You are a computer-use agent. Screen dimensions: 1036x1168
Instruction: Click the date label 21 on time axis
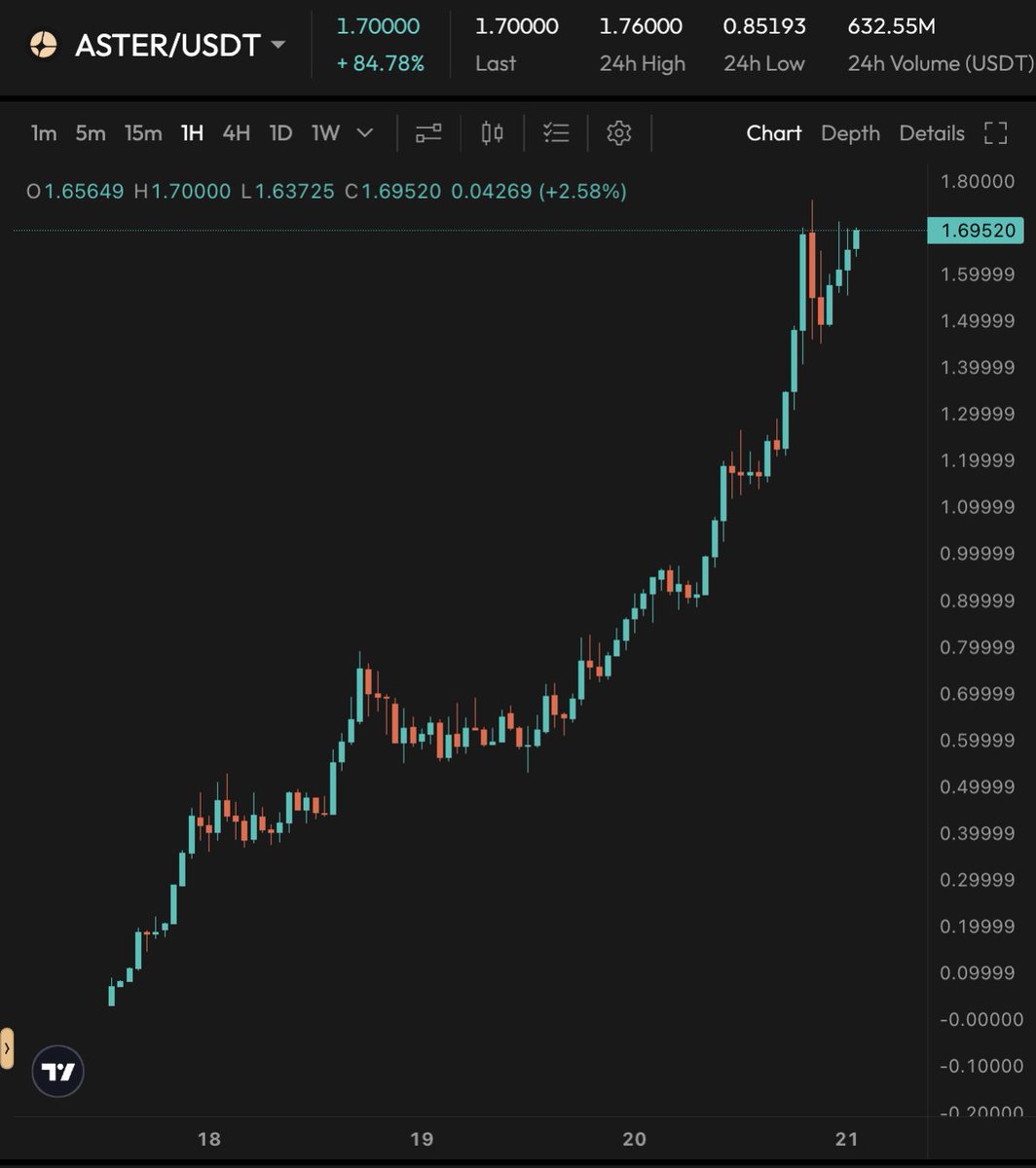click(x=846, y=1139)
